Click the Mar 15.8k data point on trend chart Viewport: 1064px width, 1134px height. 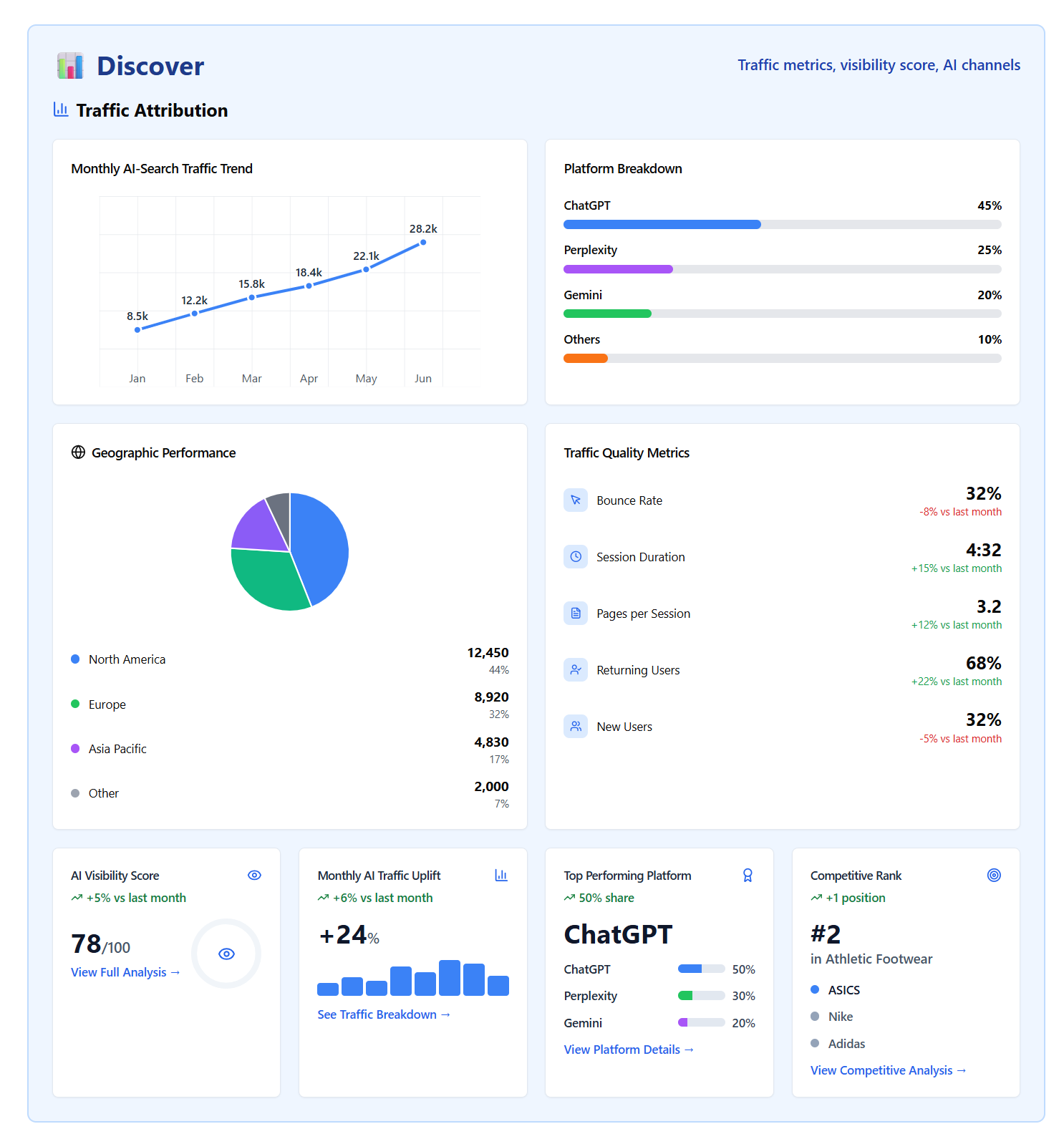251,297
